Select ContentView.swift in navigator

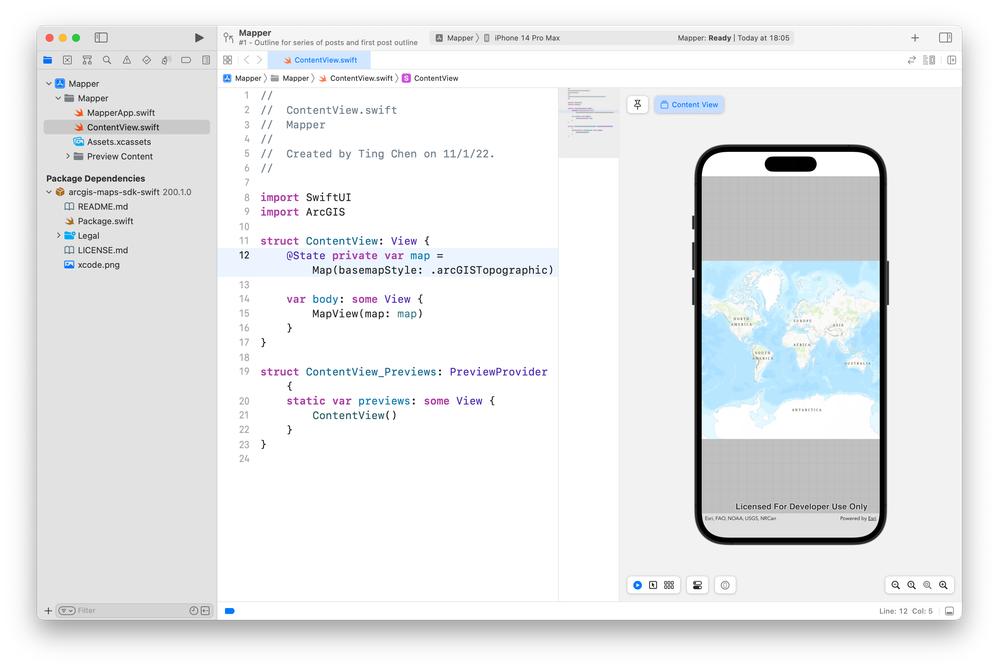[x=127, y=127]
